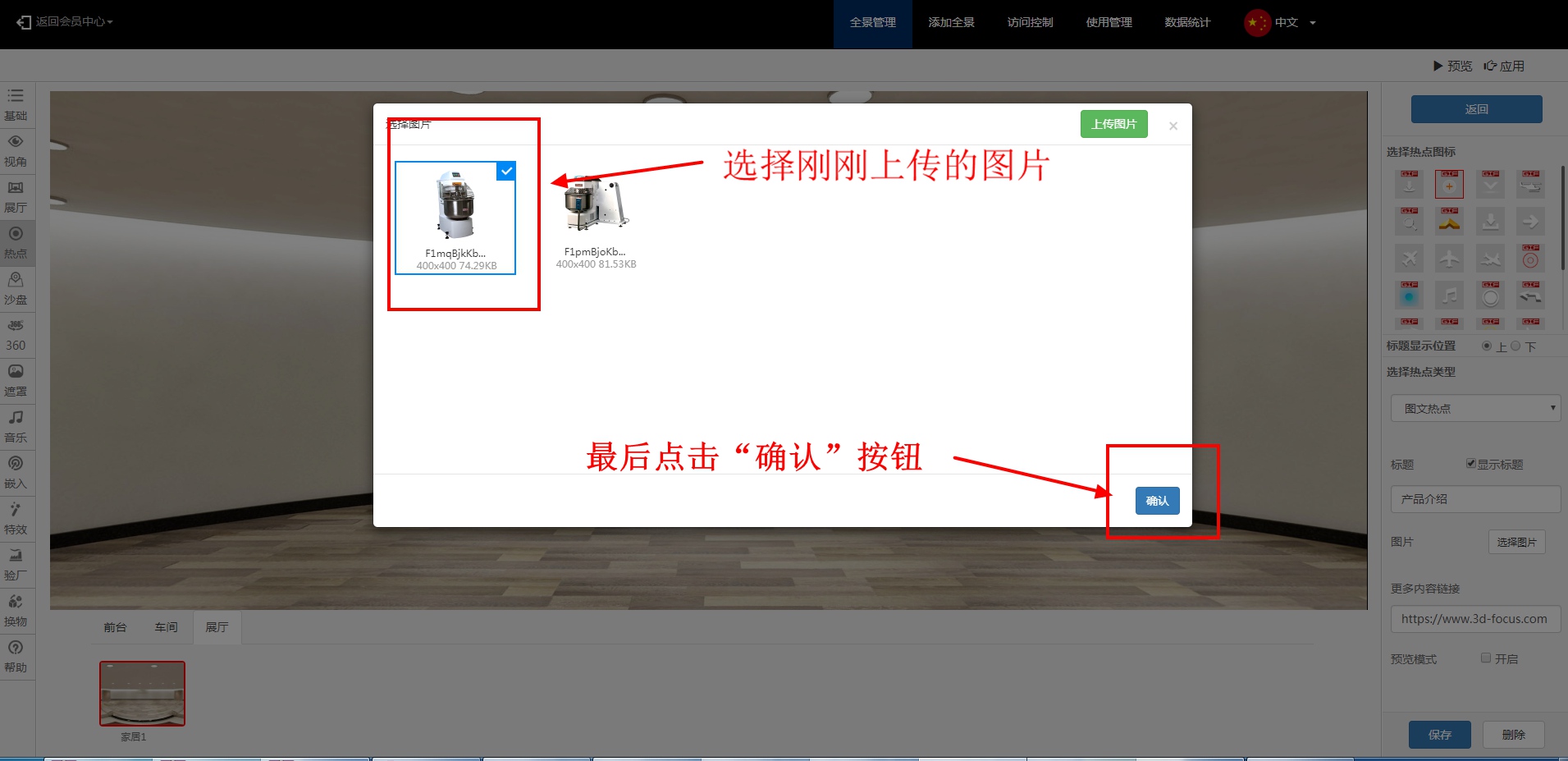
Task: Switch to the 车间 scene tab
Action: pos(166,627)
